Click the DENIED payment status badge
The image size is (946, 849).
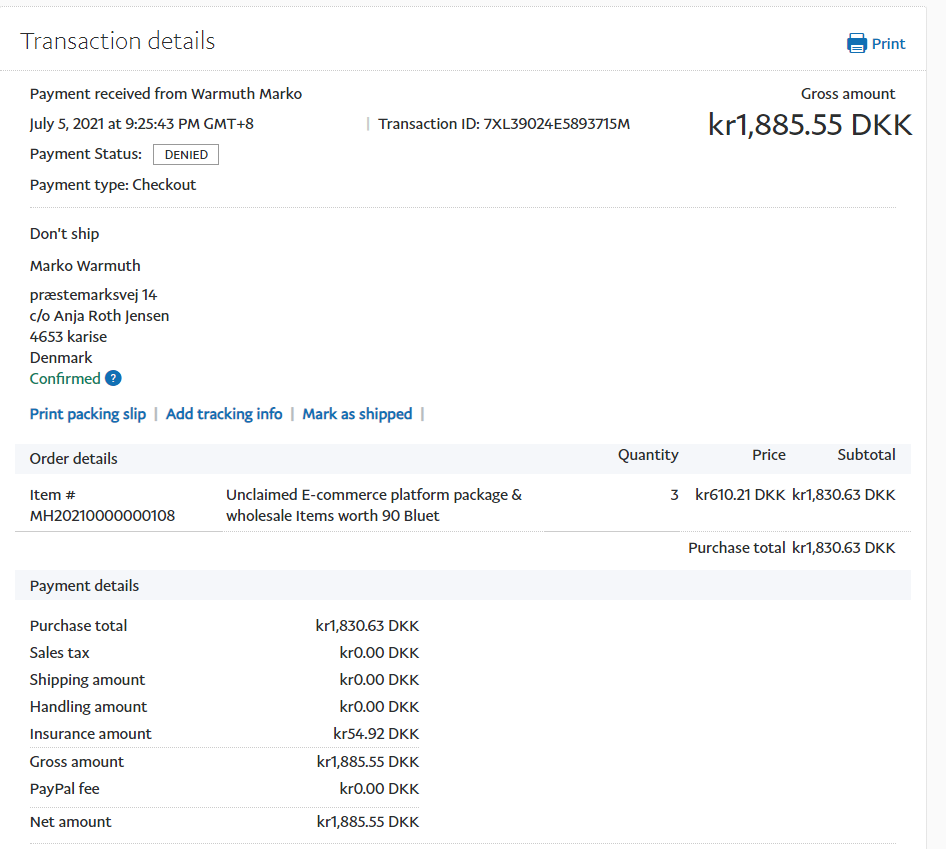[186, 155]
